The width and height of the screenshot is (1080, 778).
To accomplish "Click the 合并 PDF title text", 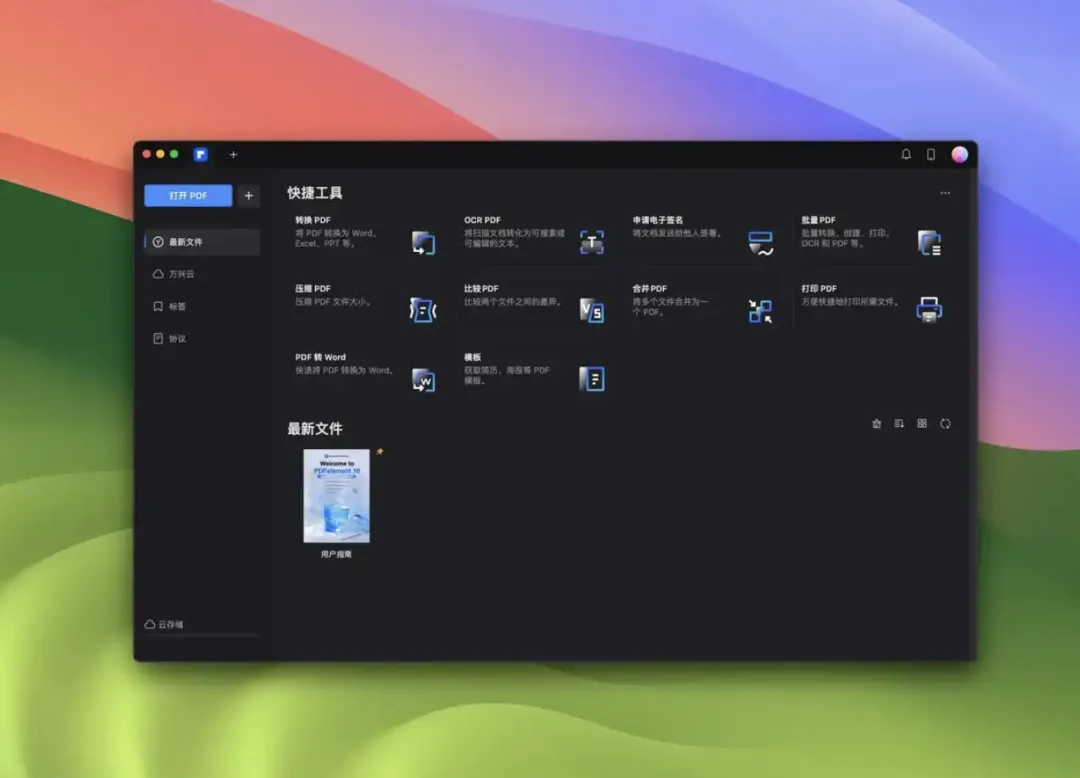I will [650, 288].
